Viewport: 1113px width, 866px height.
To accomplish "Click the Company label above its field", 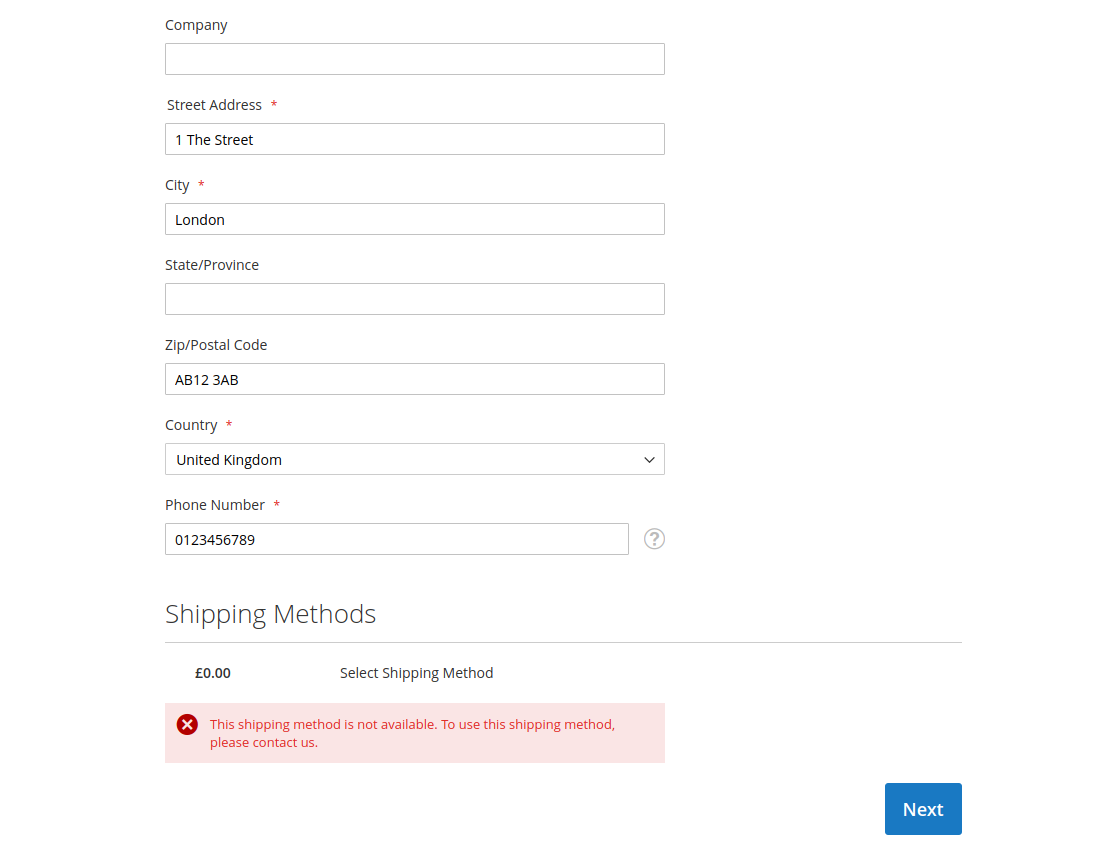I will tap(196, 25).
